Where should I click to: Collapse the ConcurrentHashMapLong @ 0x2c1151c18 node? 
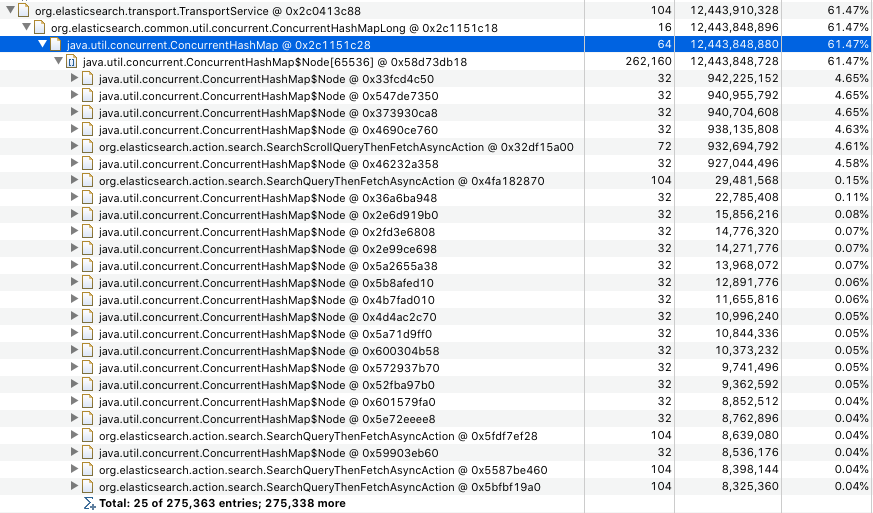(26, 27)
